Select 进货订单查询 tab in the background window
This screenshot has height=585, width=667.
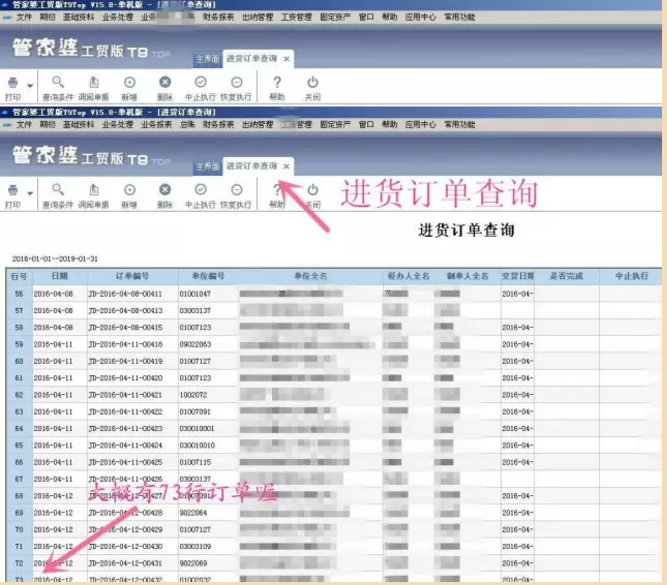click(x=251, y=58)
